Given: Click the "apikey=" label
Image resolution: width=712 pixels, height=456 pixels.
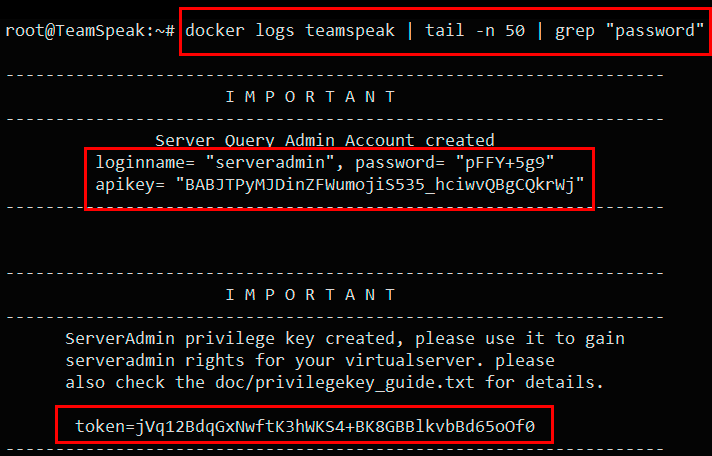Looking at the screenshot, I should point(131,184).
